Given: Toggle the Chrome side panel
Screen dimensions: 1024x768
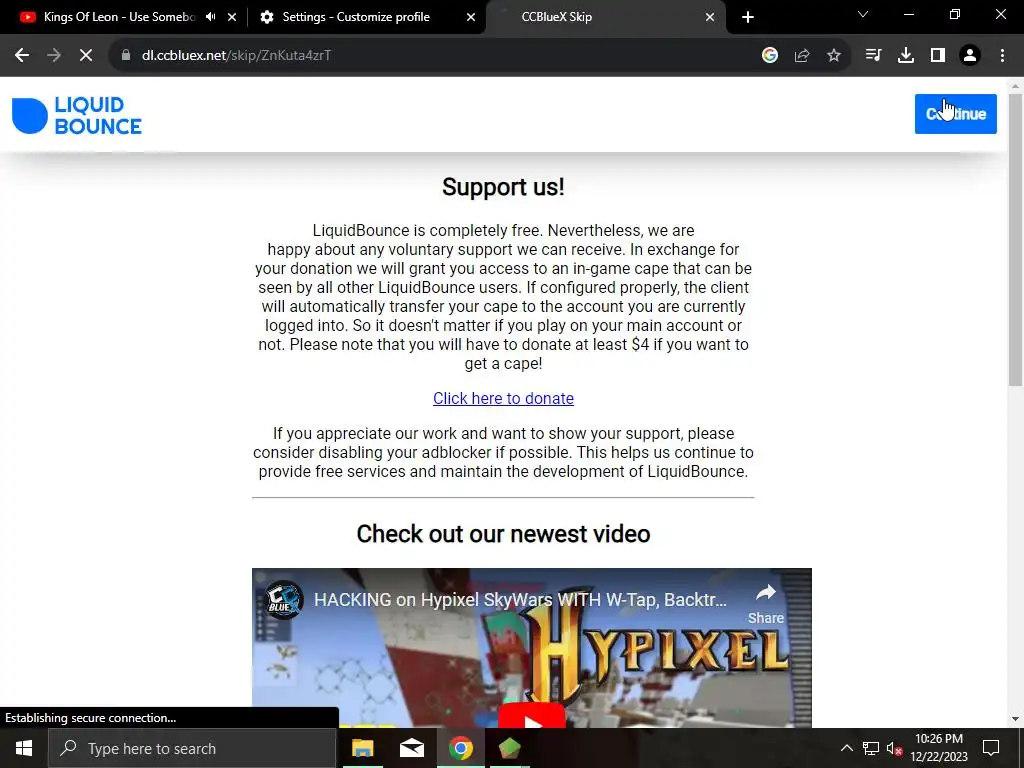Looking at the screenshot, I should 938,56.
